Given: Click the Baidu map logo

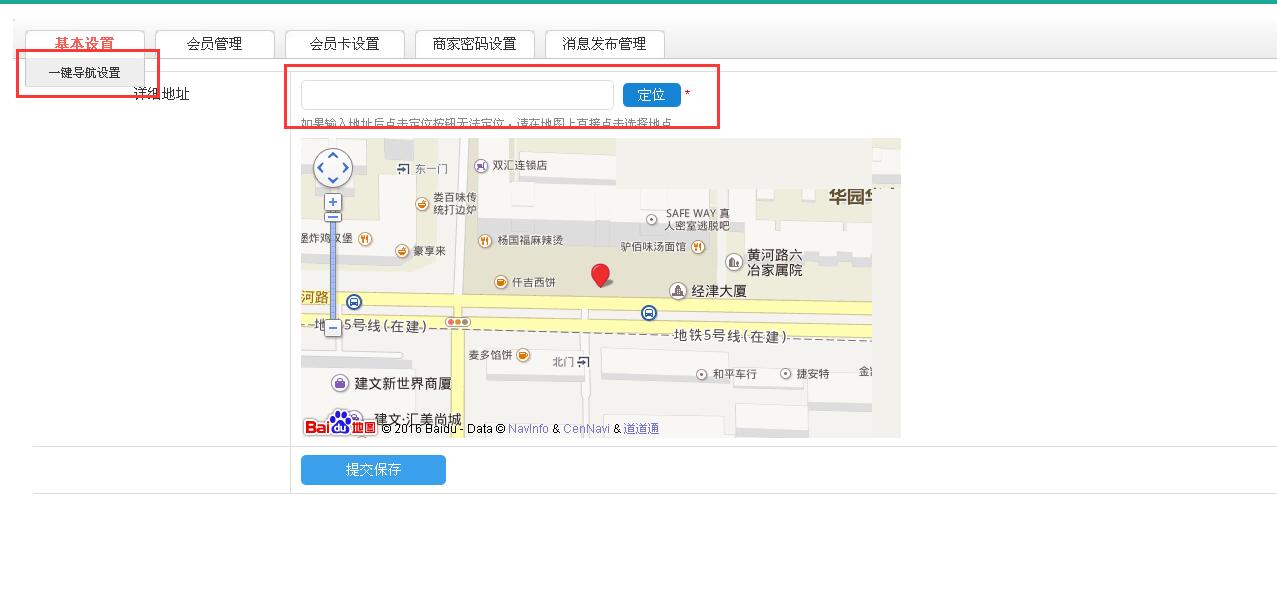Looking at the screenshot, I should coord(340,426).
